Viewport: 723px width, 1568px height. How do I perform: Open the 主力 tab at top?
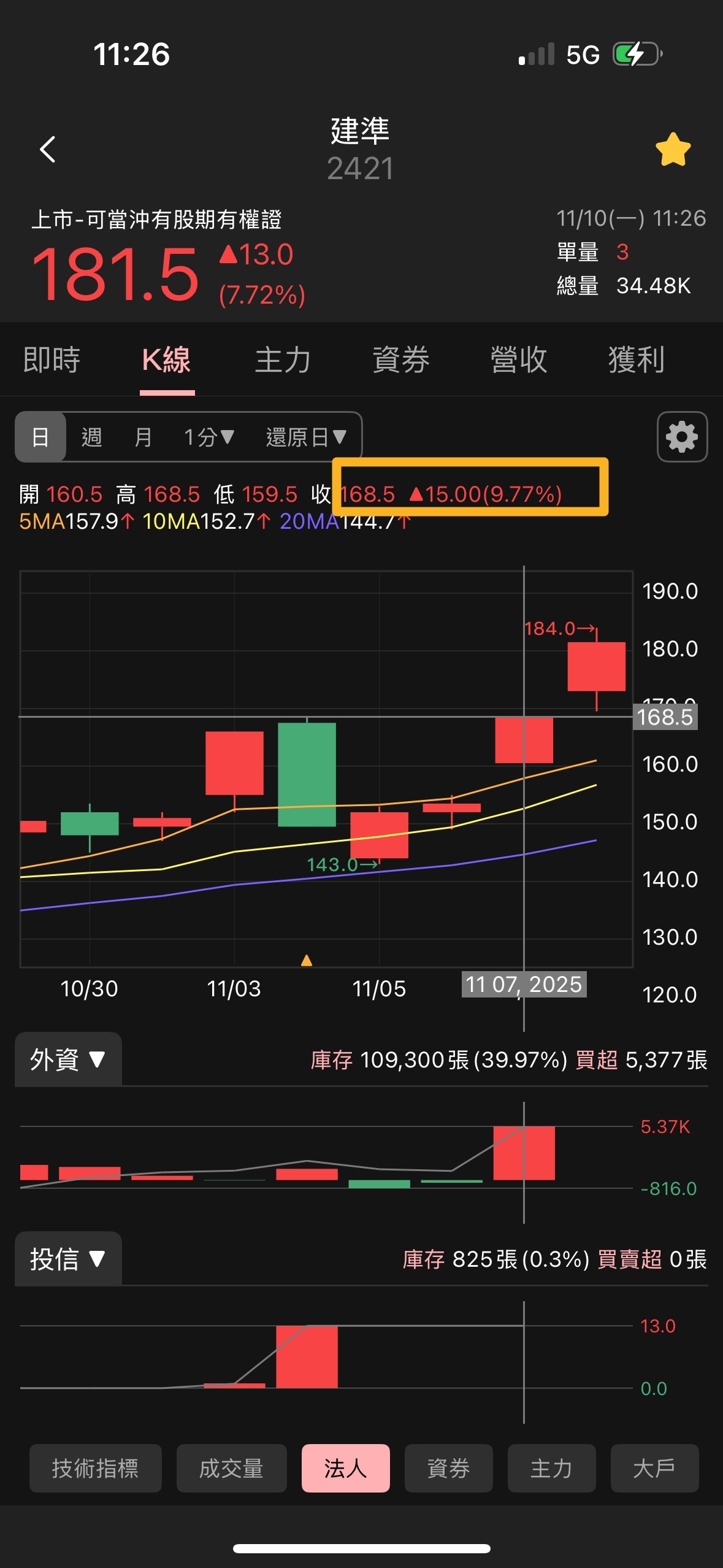[283, 359]
